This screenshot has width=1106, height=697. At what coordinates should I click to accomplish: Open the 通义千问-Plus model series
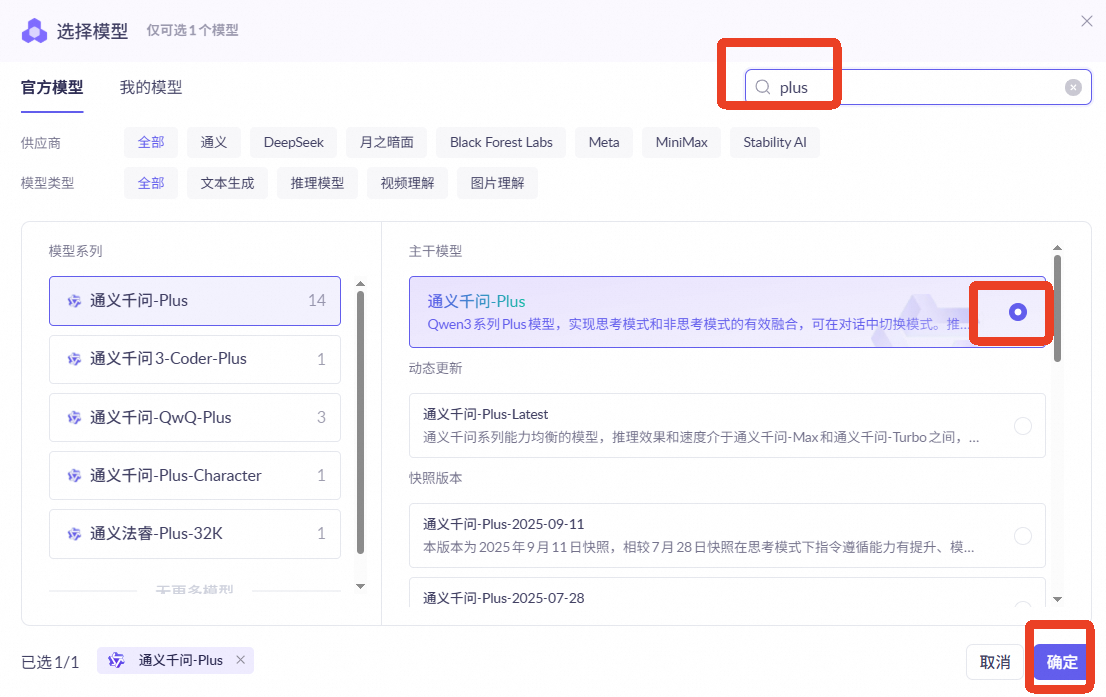tap(195, 301)
